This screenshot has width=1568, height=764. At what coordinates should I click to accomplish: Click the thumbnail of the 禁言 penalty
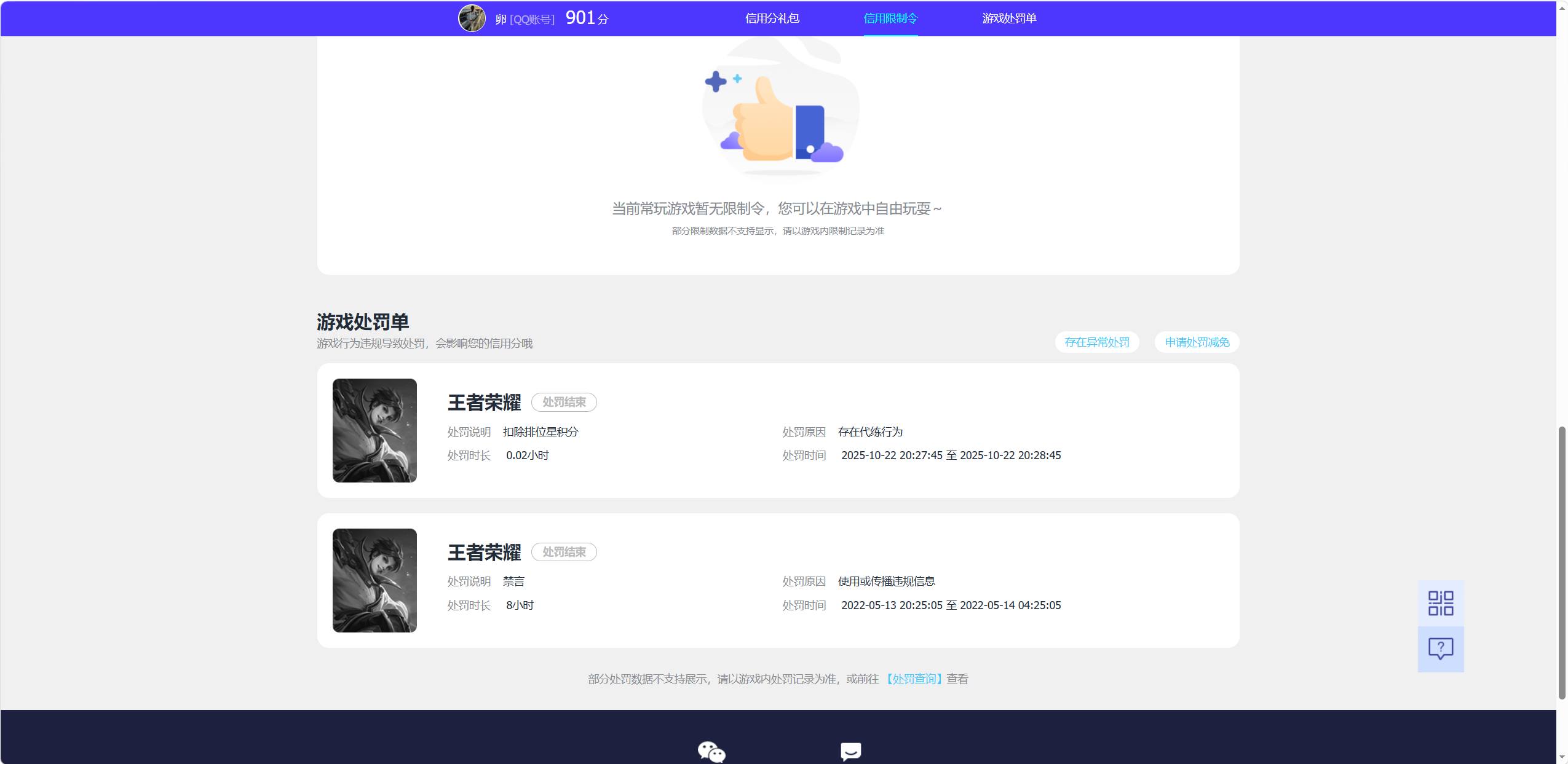[x=374, y=580]
